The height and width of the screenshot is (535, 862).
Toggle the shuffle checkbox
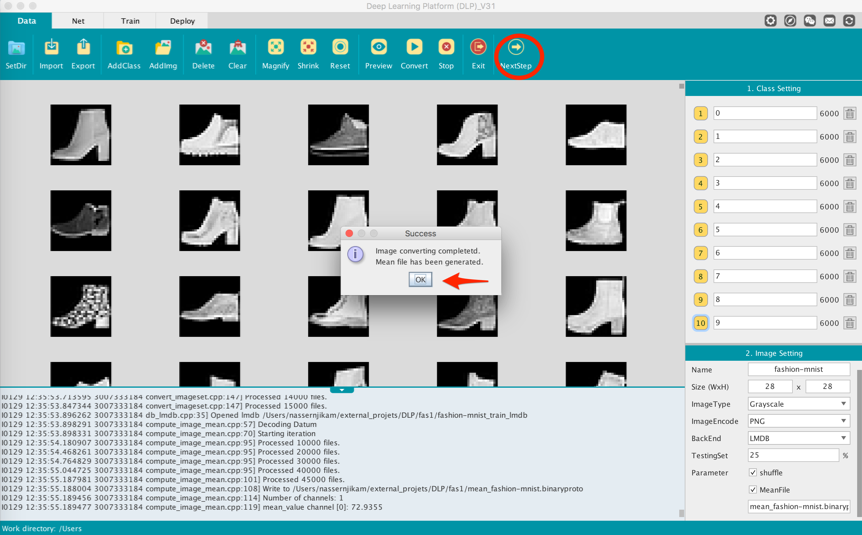753,473
